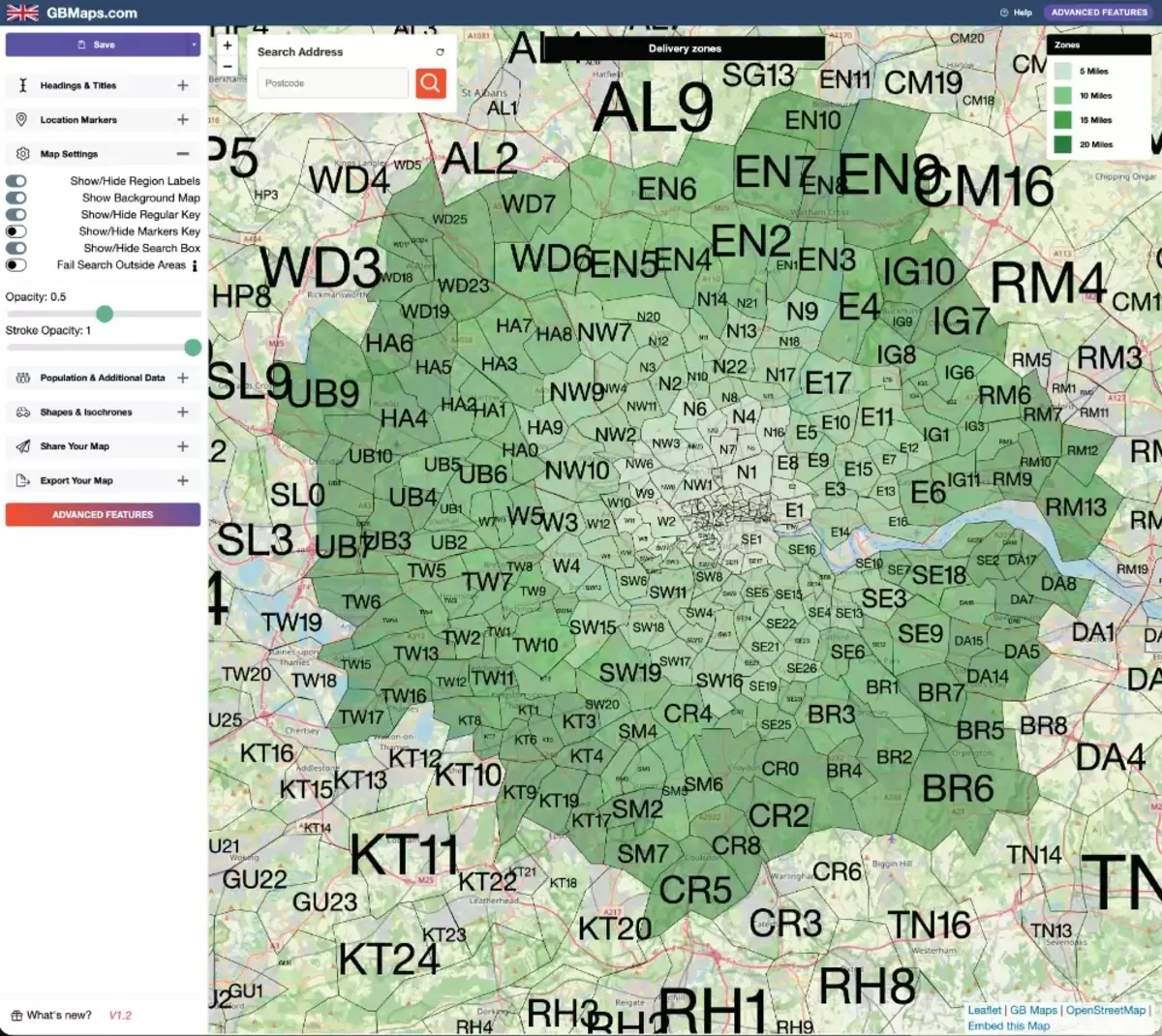Click the Postcode input field
Viewport: 1162px width, 1036px height.
[333, 83]
